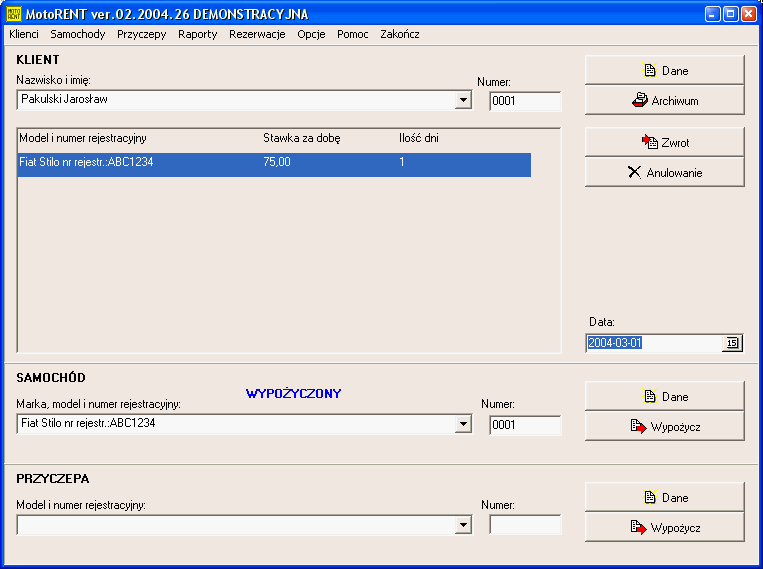Click the date field showing 2004-03-01
The height and width of the screenshot is (569, 763).
pos(653,343)
